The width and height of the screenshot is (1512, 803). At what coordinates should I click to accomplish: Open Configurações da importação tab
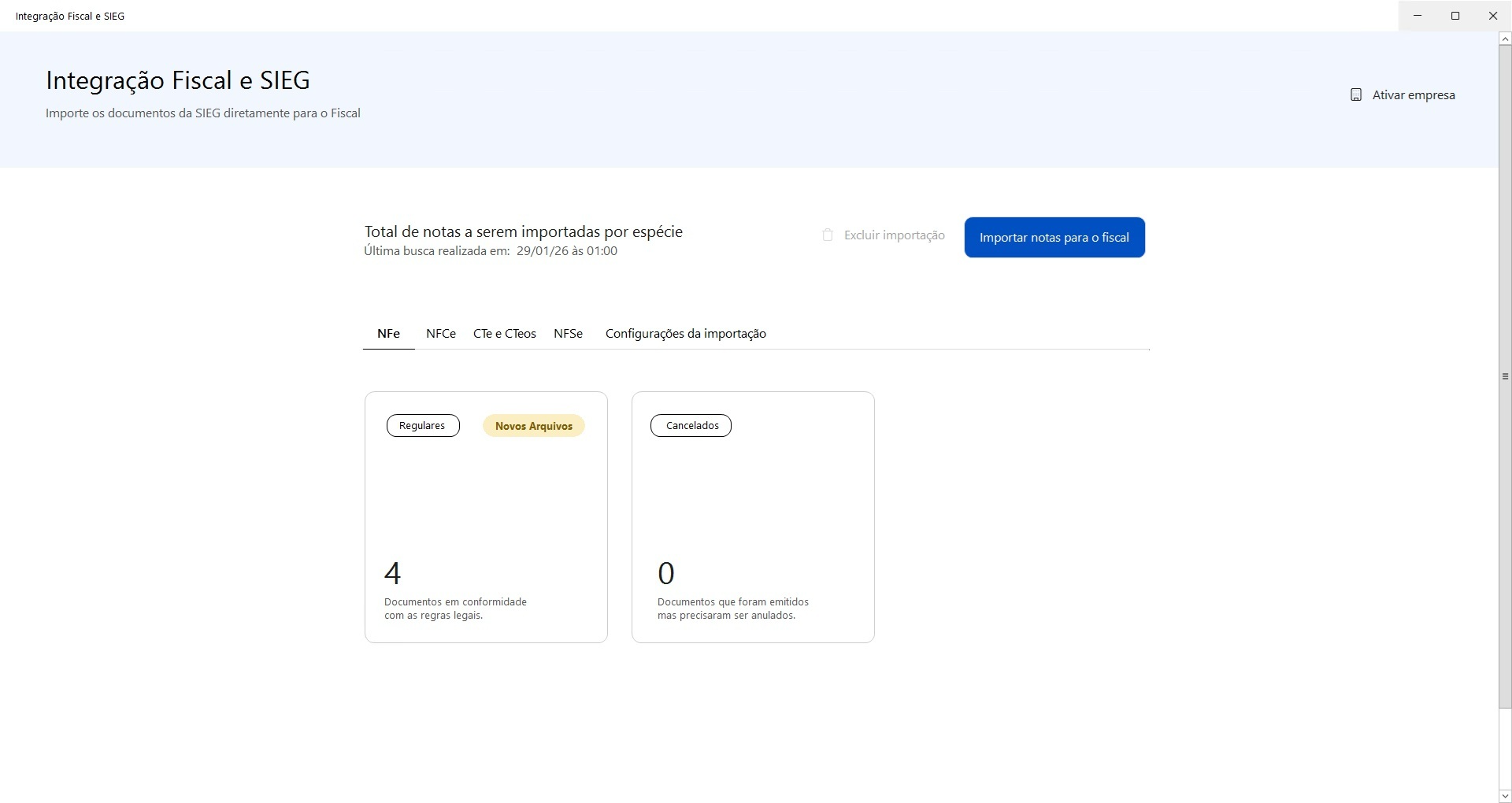pyautogui.click(x=686, y=334)
